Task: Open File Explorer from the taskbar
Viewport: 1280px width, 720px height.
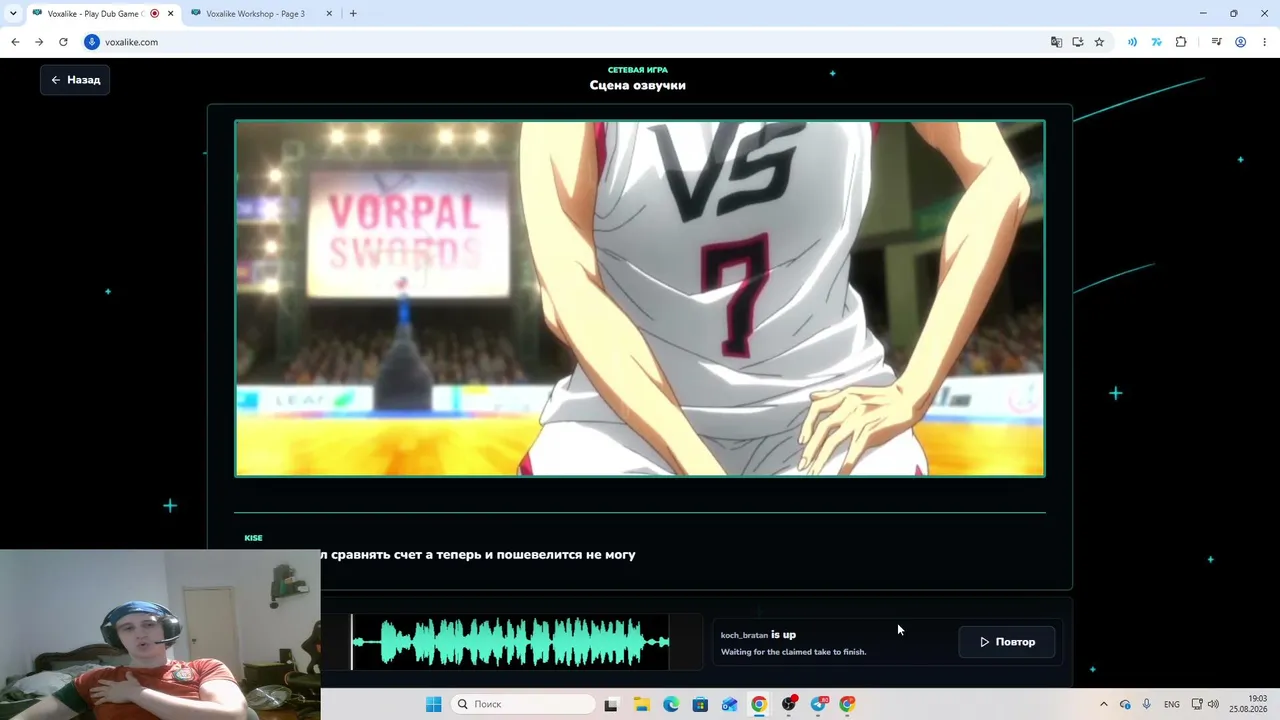Action: (641, 704)
